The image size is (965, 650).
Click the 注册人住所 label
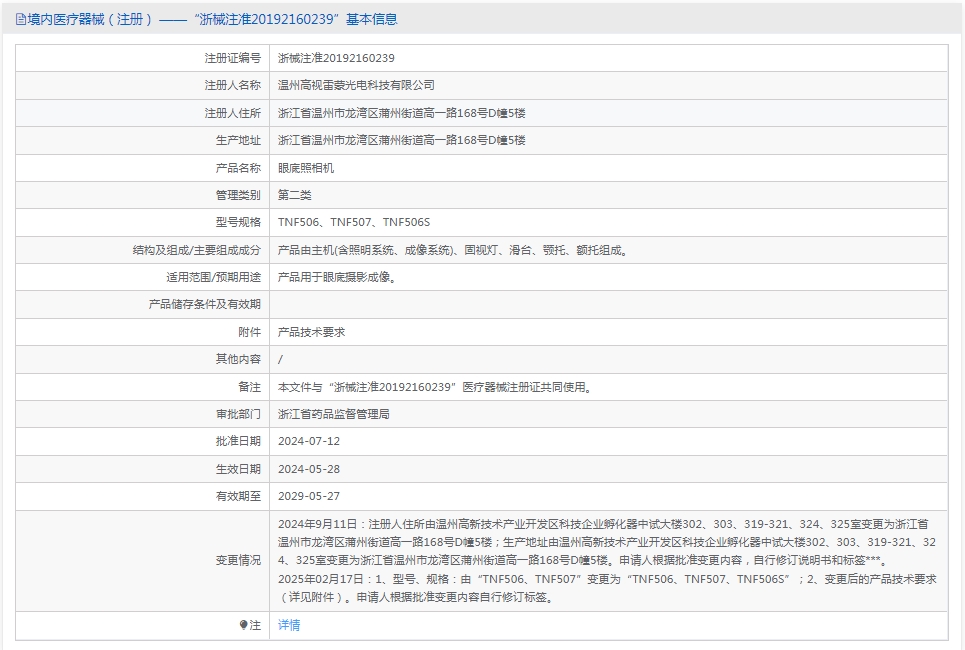pyautogui.click(x=233, y=113)
